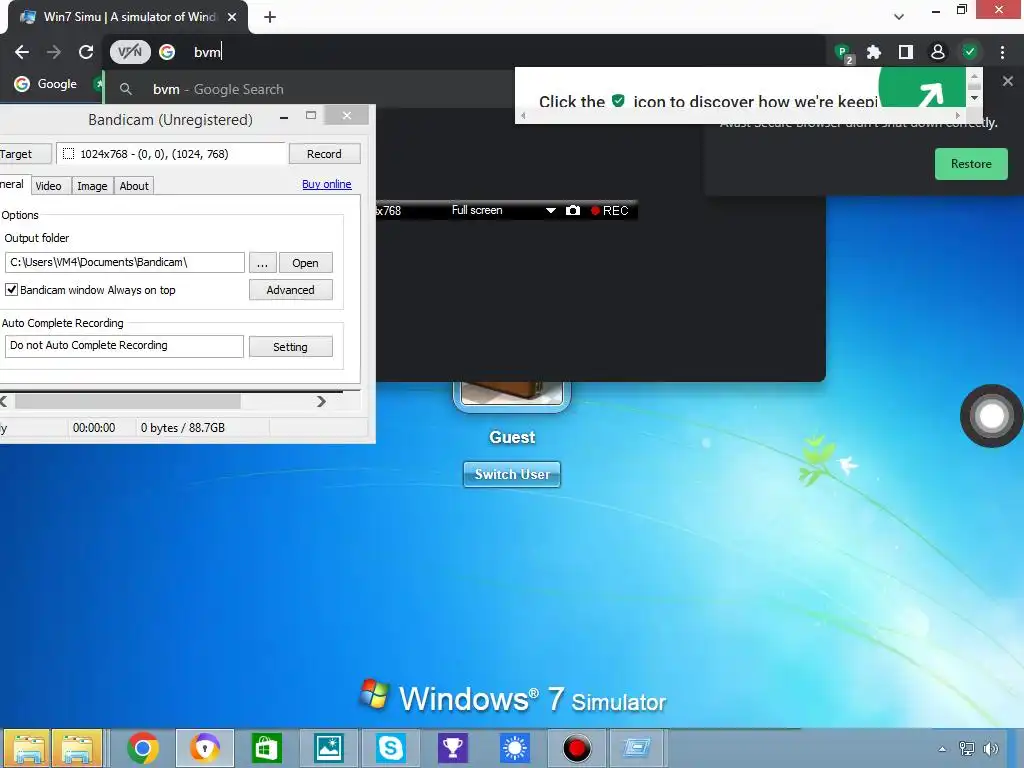Image resolution: width=1024 pixels, height=768 pixels.
Task: Switch to the About tab in Bandicam
Action: (134, 185)
